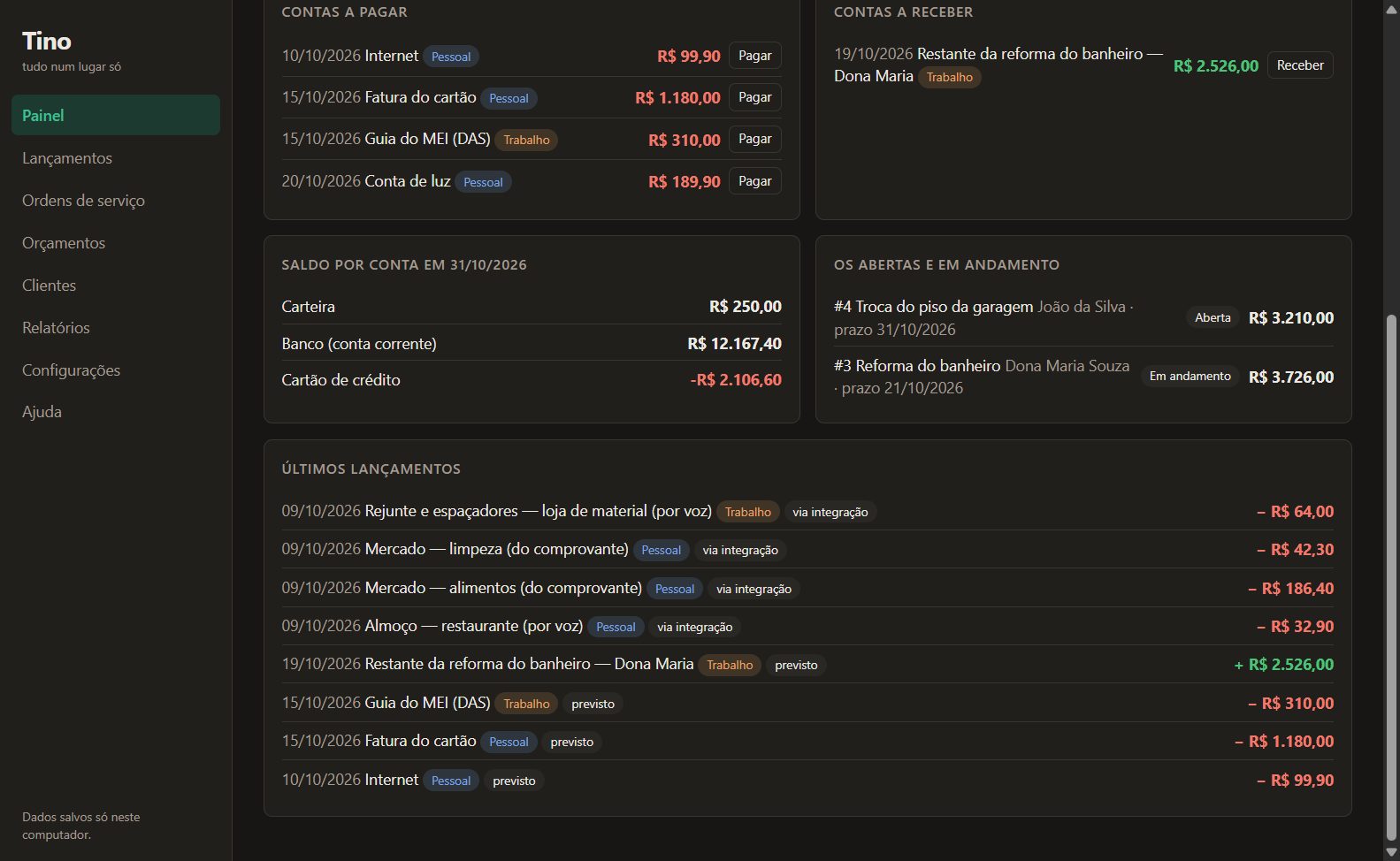This screenshot has width=1400, height=861.
Task: Open order #3 Reforma do banheiro
Action: [1083, 377]
